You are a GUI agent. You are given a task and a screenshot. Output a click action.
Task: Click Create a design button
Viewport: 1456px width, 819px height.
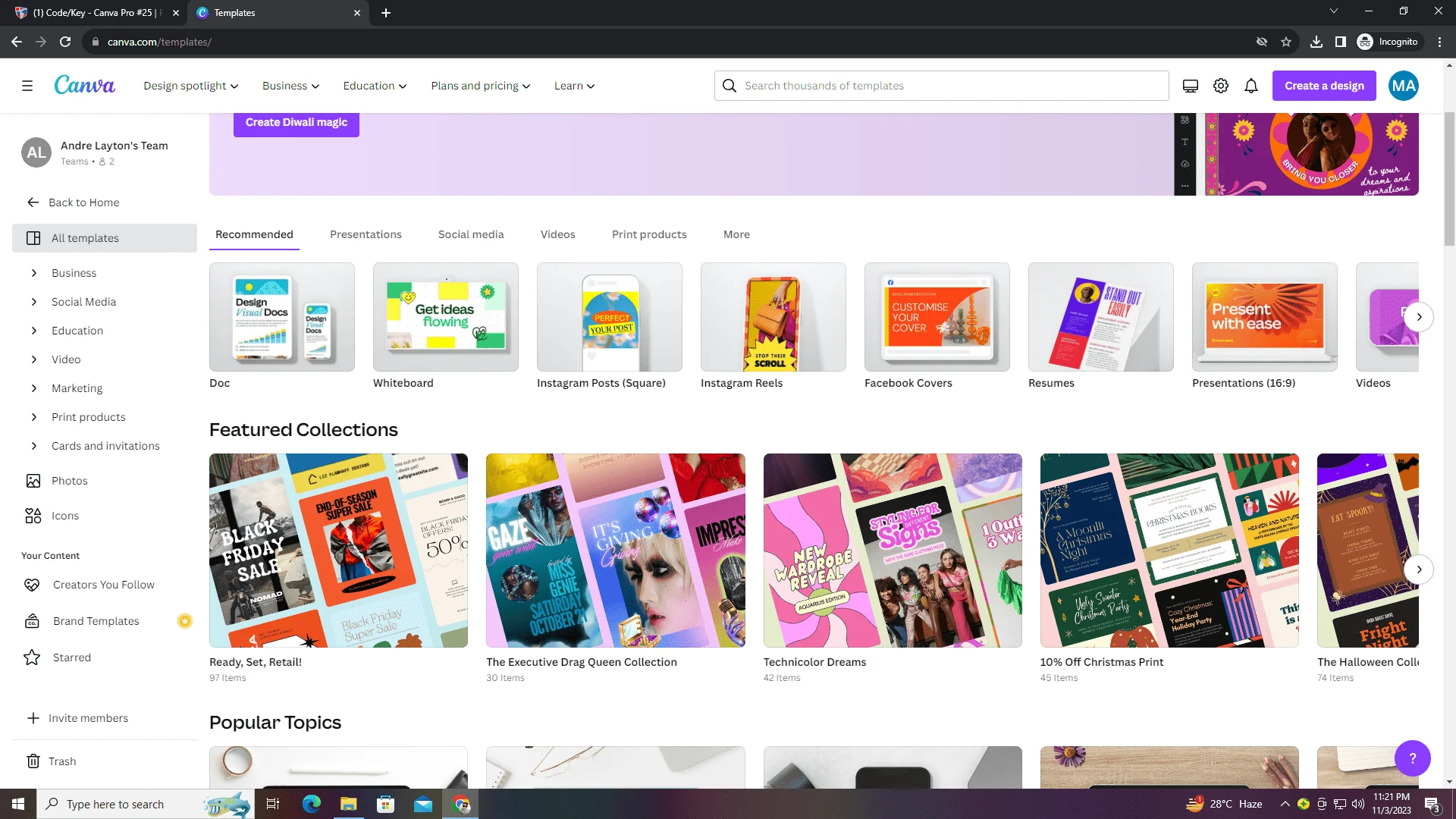[x=1324, y=86]
